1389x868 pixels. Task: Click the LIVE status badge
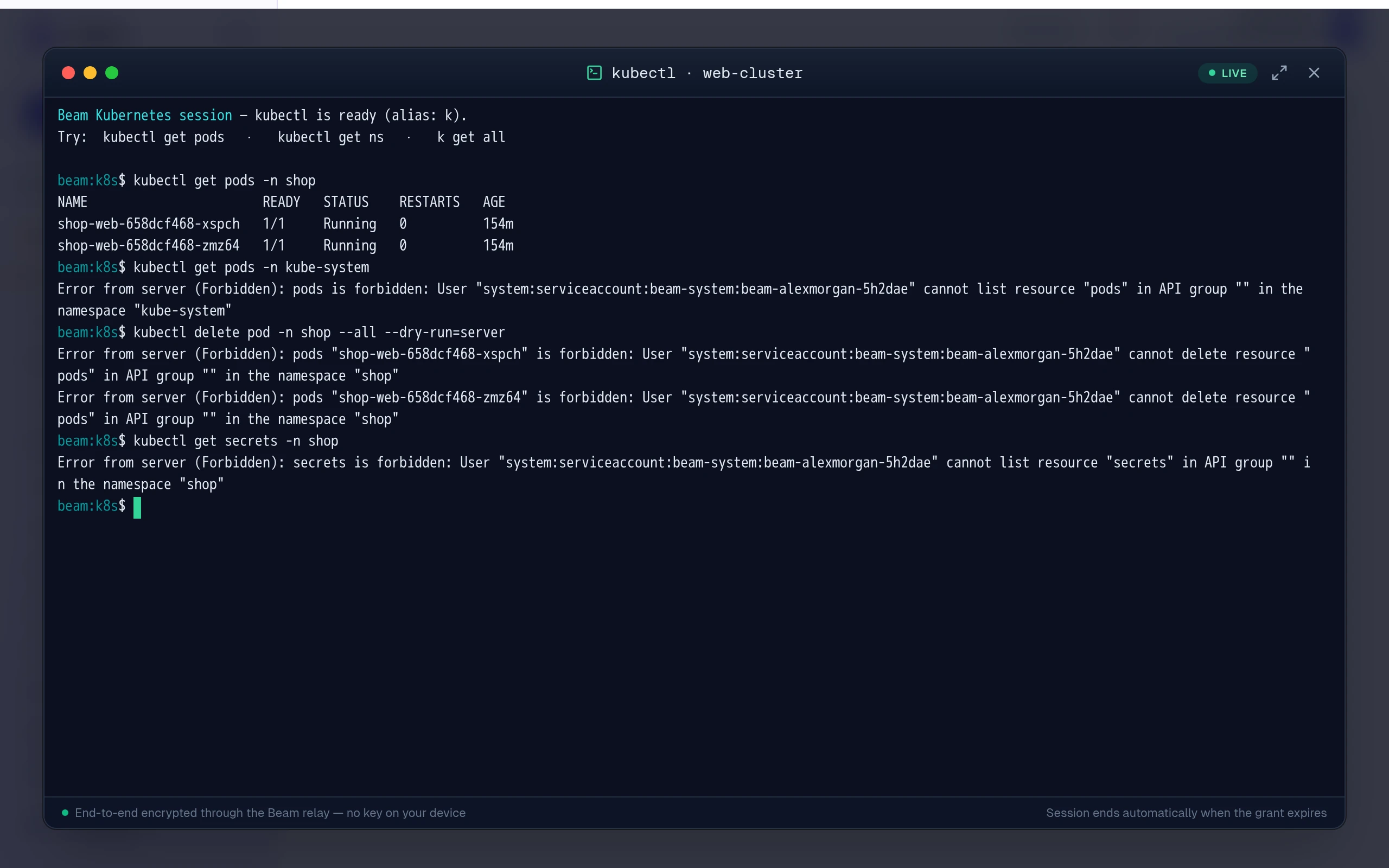[1227, 73]
